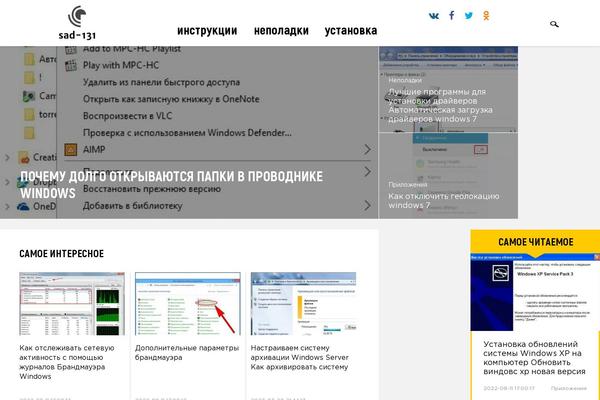The width and height of the screenshot is (600, 400).
Task: Click the sad-131 site logo
Action: click(x=77, y=23)
